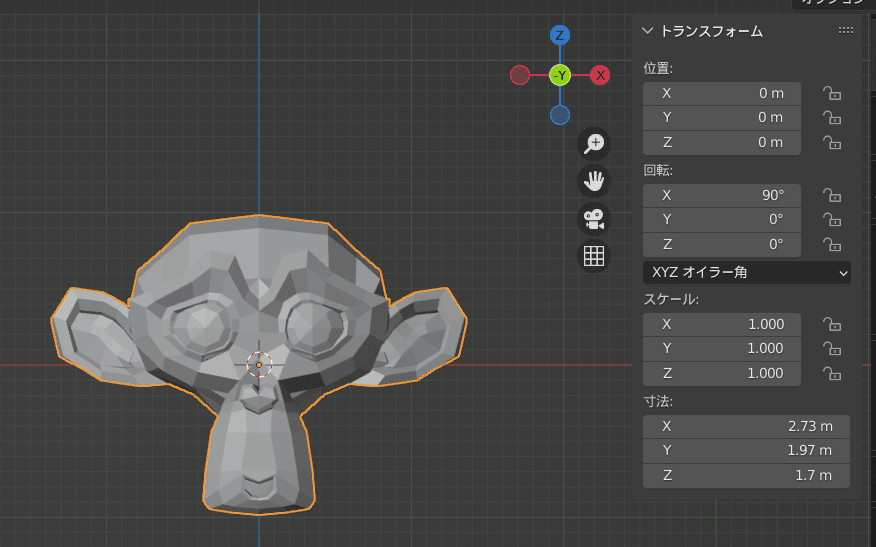Click the Location X field 0 m
This screenshot has width=876, height=547.
click(x=722, y=93)
